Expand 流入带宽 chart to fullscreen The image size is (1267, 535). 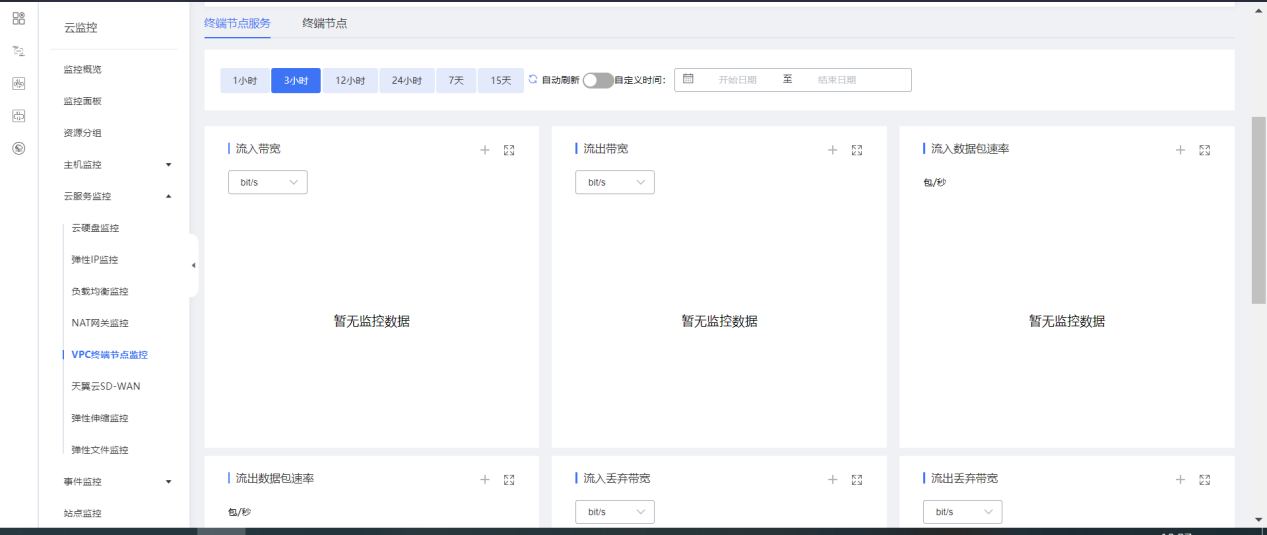tap(509, 150)
